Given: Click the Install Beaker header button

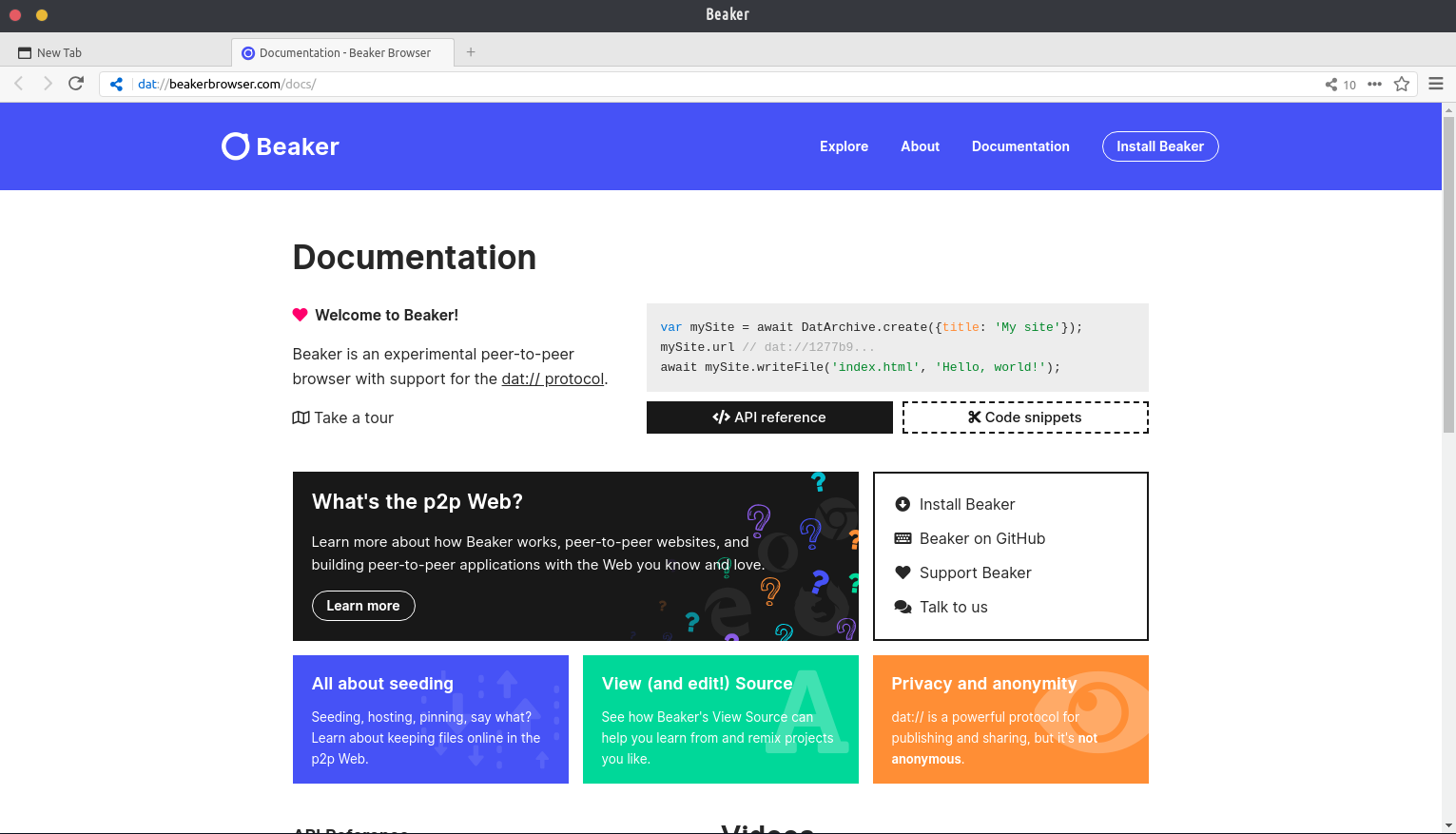Looking at the screenshot, I should coord(1159,146).
